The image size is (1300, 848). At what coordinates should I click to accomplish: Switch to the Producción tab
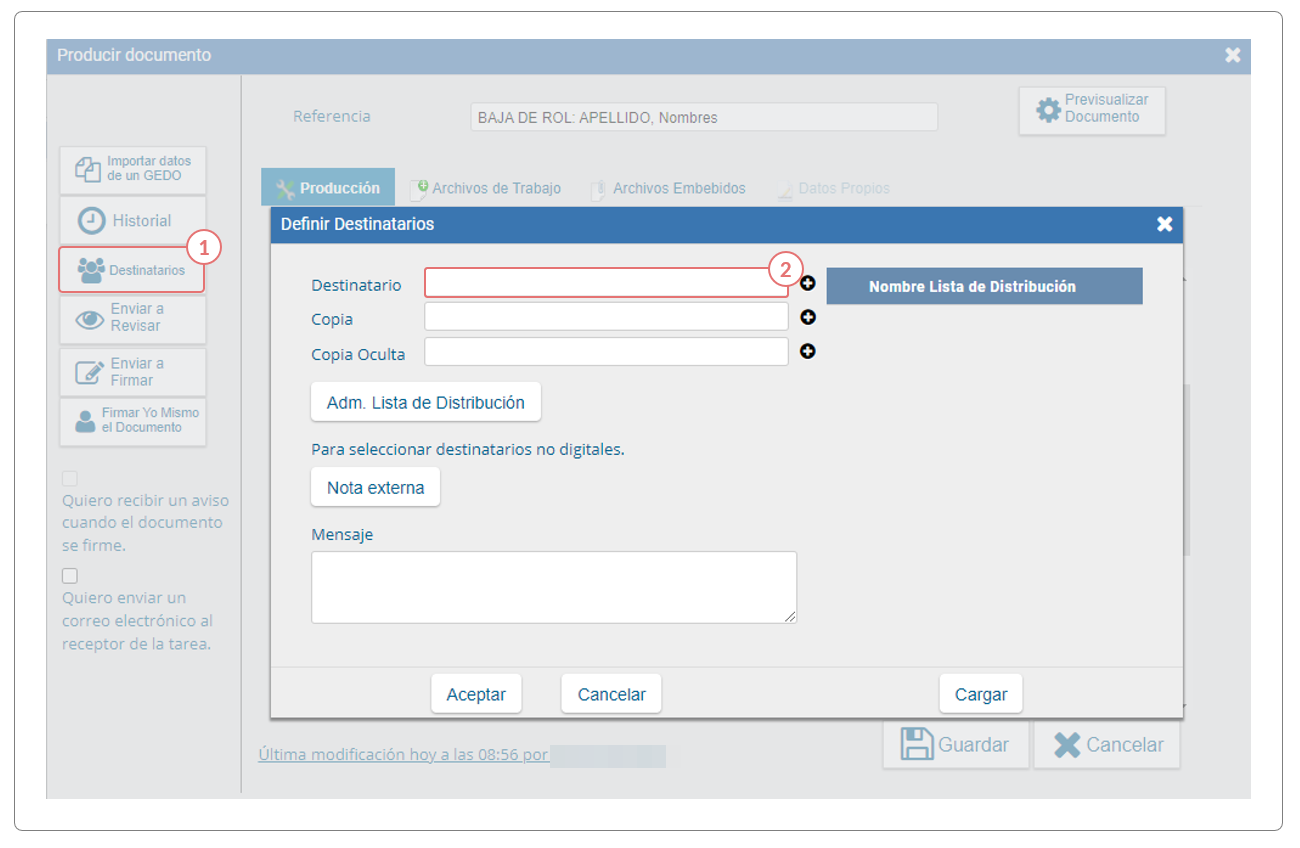[328, 188]
